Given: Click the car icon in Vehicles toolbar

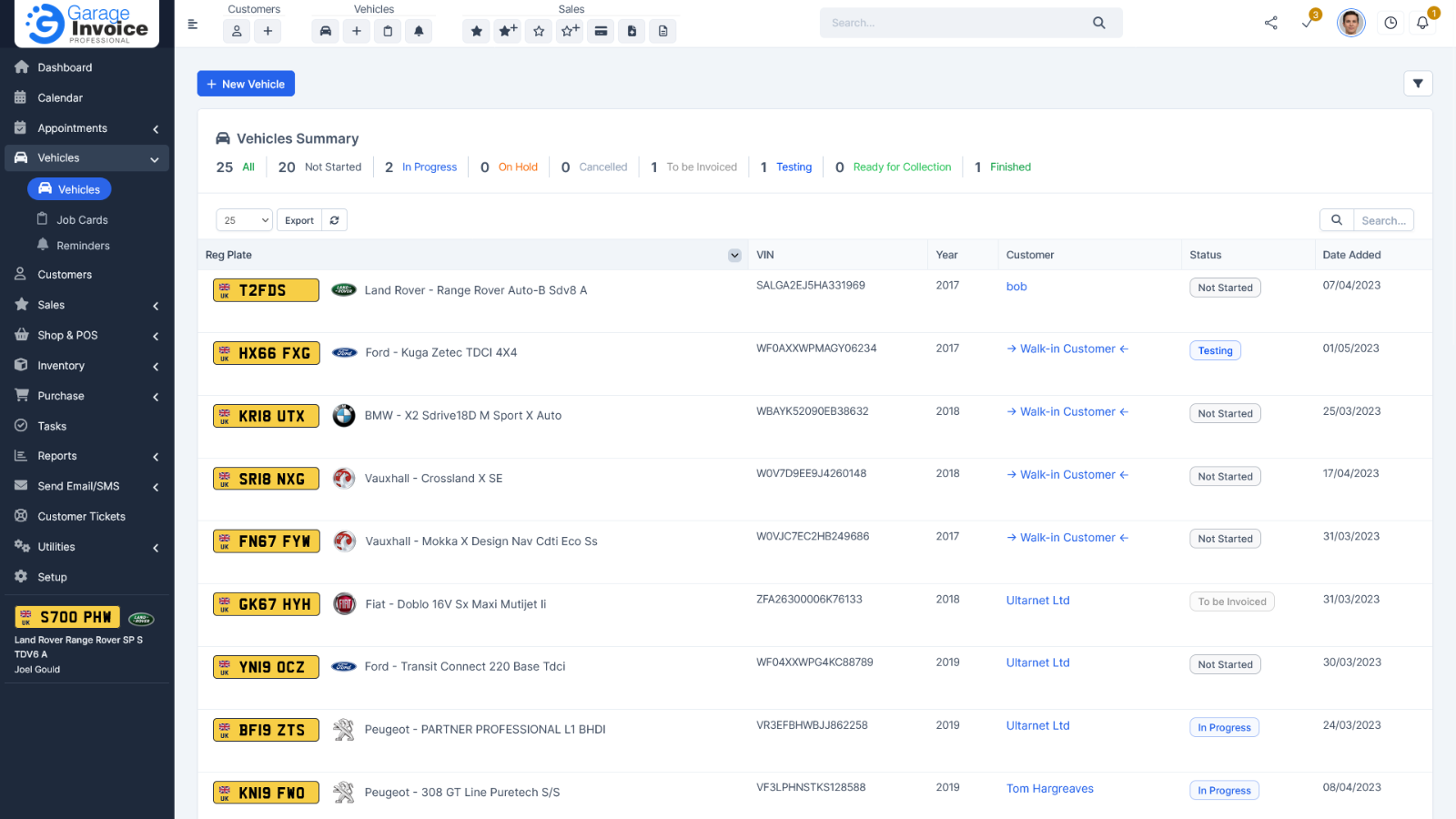Looking at the screenshot, I should [x=326, y=31].
